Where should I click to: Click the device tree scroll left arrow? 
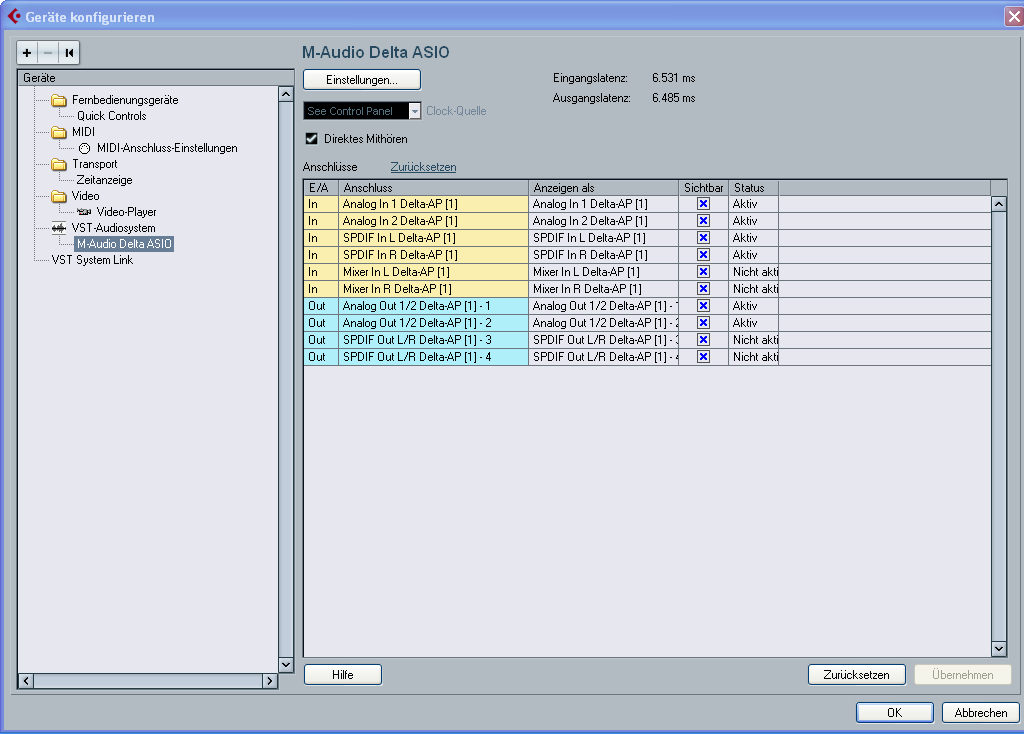26,681
